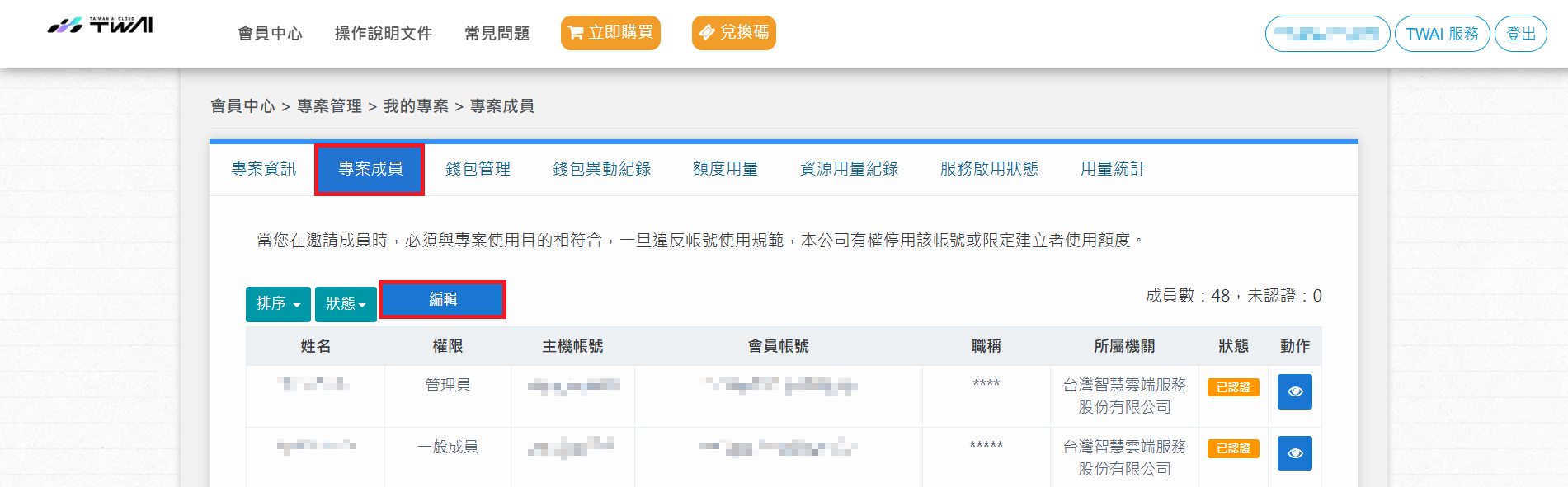Click the 登出 button
Viewport: 1568px width, 487px height.
point(1520,34)
